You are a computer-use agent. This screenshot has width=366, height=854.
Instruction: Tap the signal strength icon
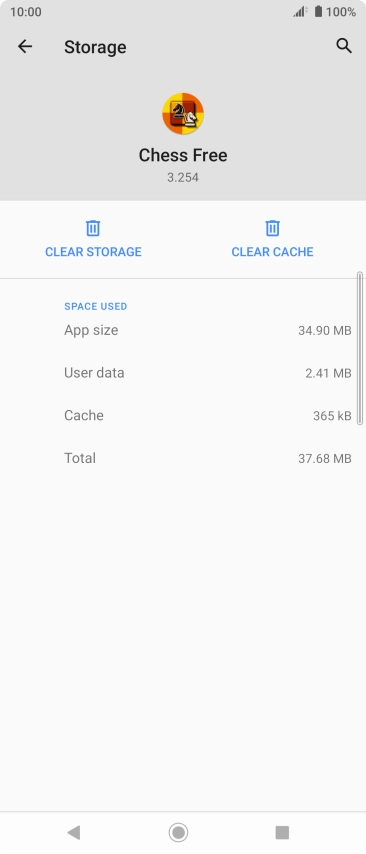tap(300, 11)
